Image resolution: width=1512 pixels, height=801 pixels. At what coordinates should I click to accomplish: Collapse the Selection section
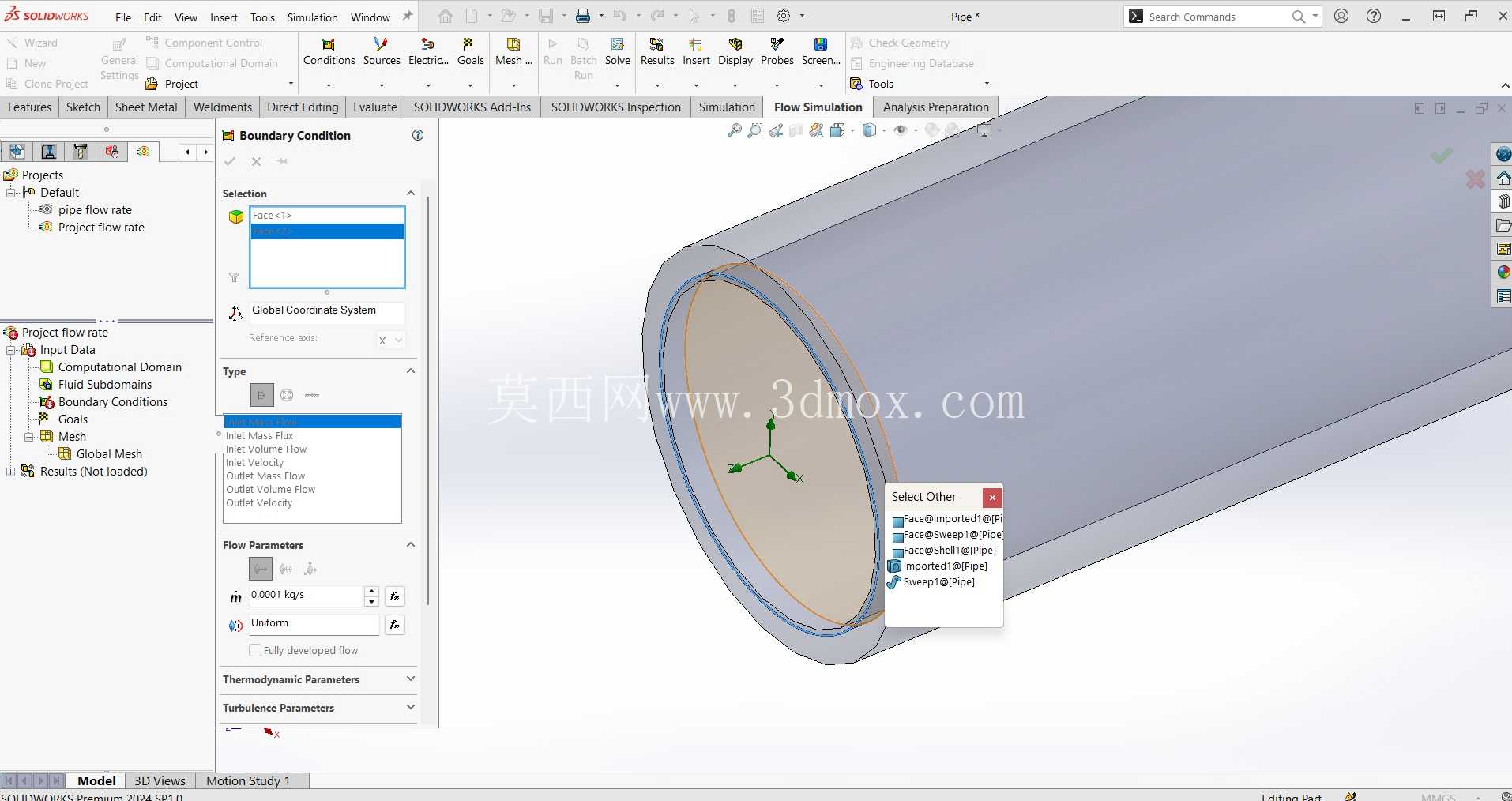pyautogui.click(x=411, y=193)
